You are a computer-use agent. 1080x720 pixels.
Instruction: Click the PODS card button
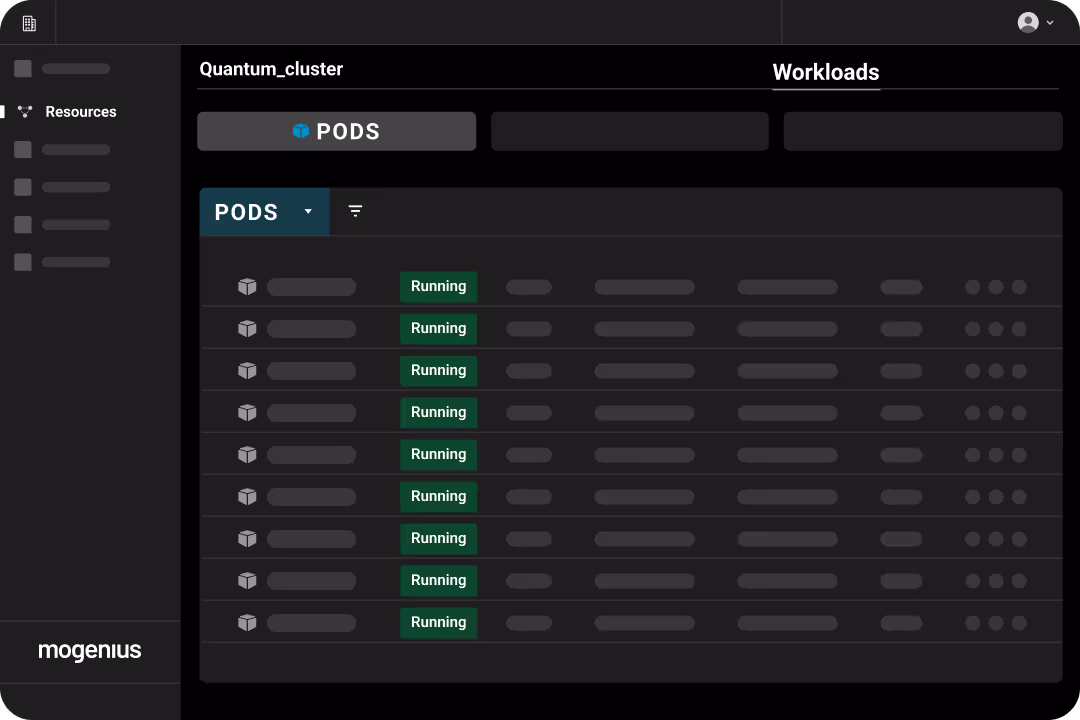[336, 131]
